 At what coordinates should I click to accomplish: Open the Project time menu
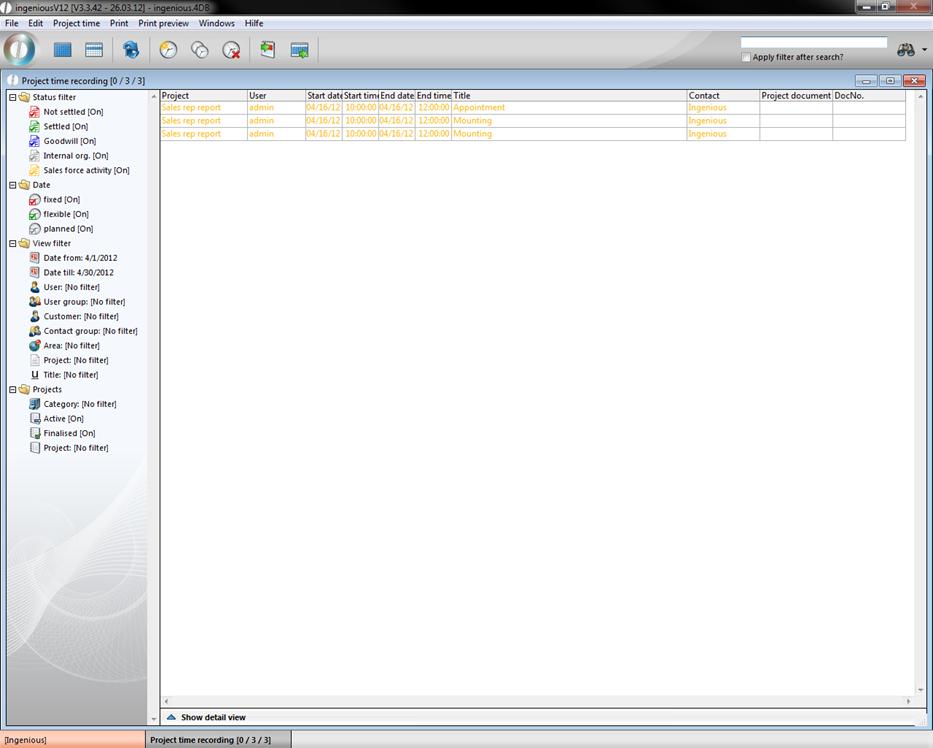[76, 23]
